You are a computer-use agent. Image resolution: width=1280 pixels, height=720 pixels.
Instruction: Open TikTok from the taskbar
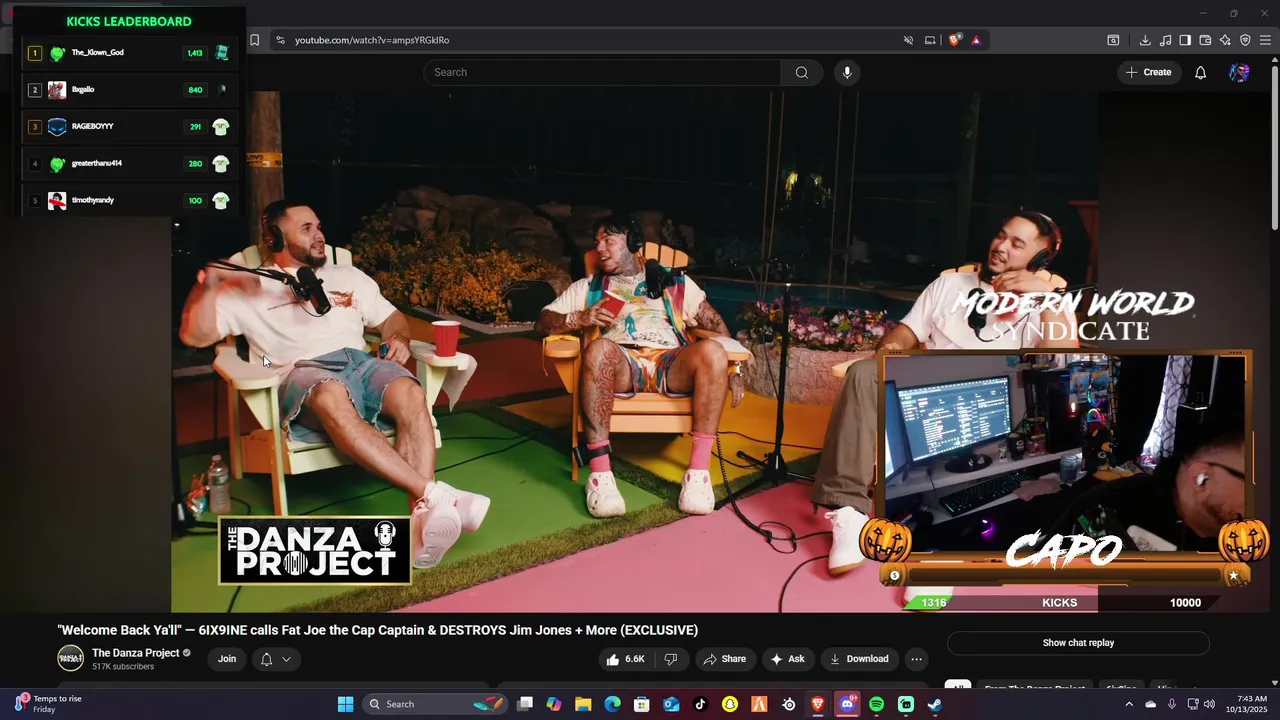[x=700, y=704]
